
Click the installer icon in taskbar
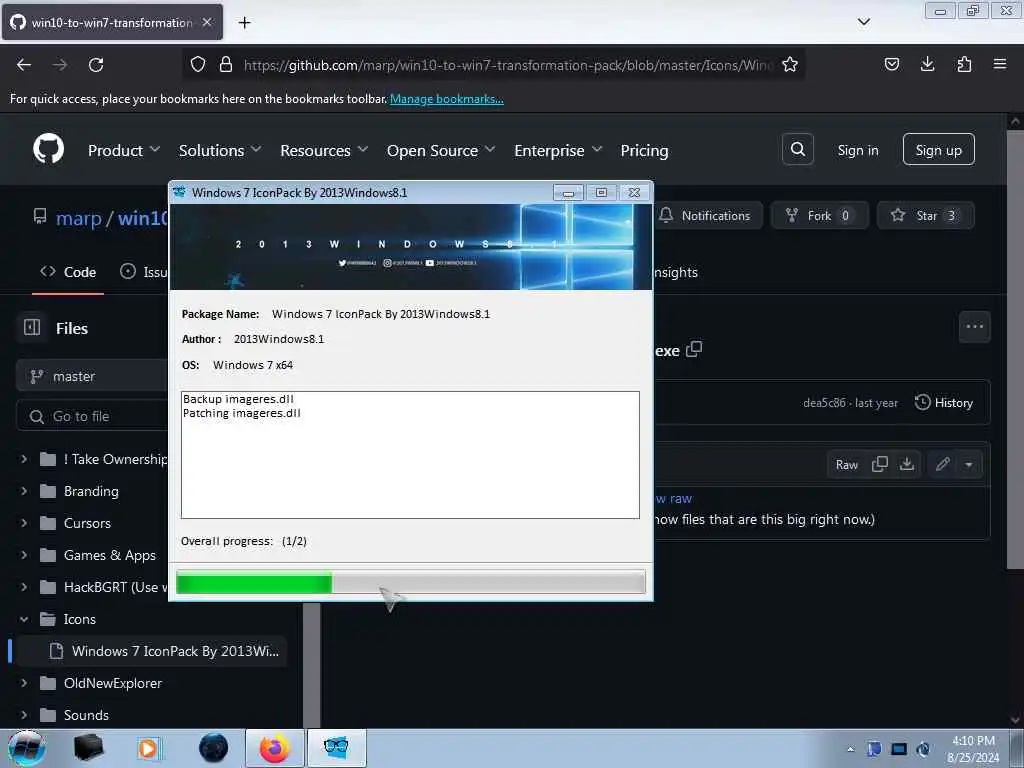336,748
